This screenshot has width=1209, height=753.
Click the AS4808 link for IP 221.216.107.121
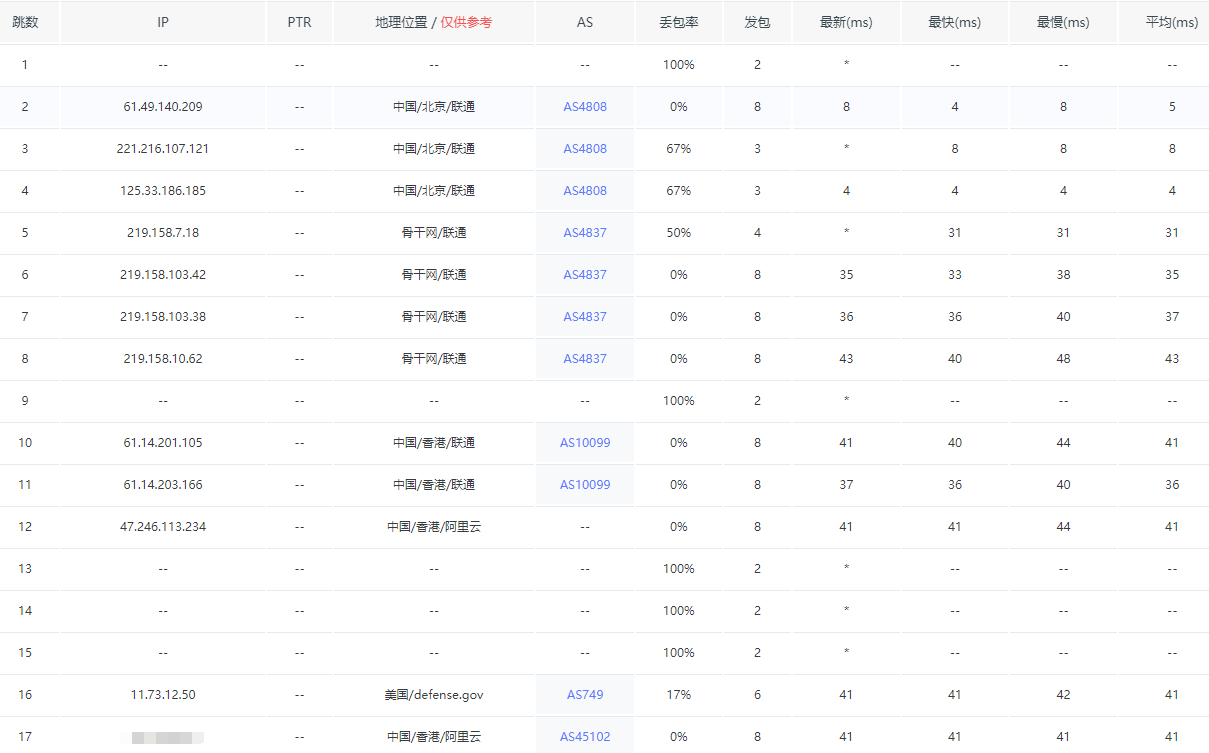point(585,149)
